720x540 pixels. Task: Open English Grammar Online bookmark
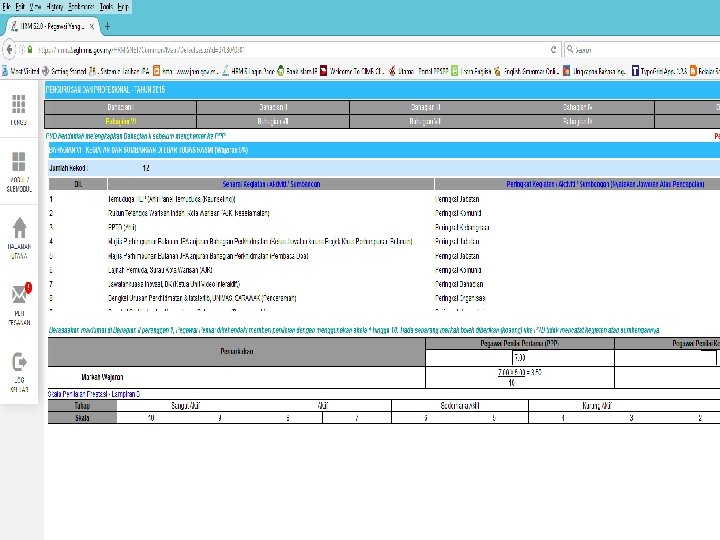[526, 71]
